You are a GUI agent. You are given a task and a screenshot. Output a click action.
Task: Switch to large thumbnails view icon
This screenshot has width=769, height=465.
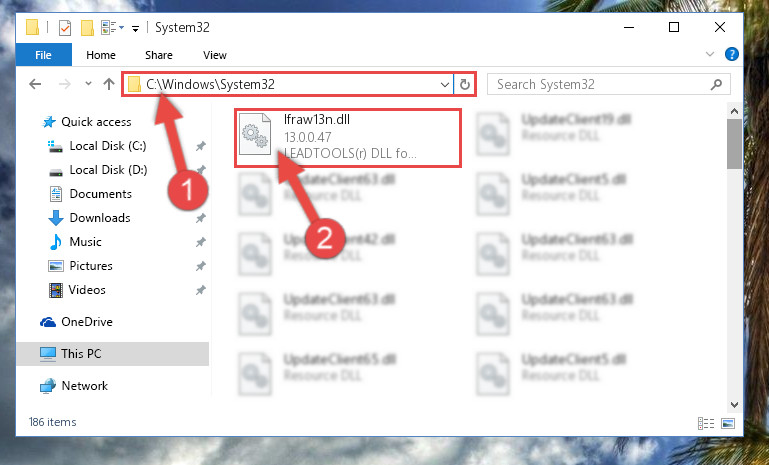(x=728, y=423)
